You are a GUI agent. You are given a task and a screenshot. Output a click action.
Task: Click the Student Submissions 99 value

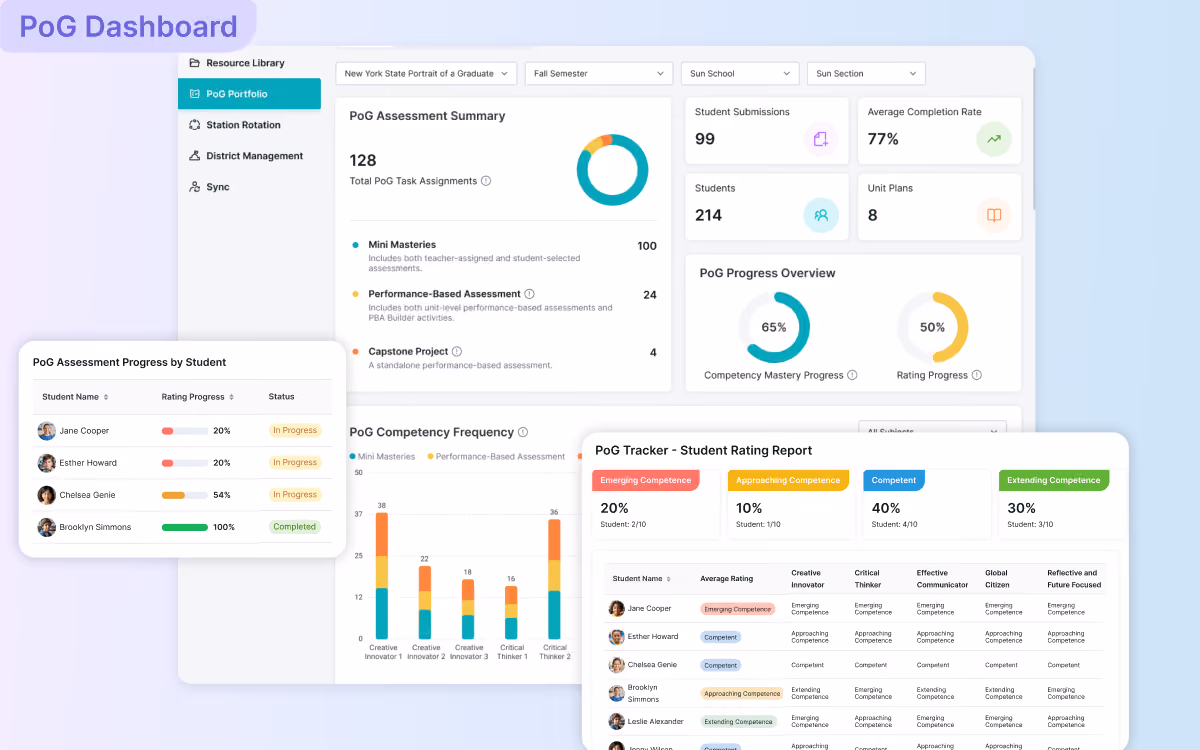click(705, 139)
